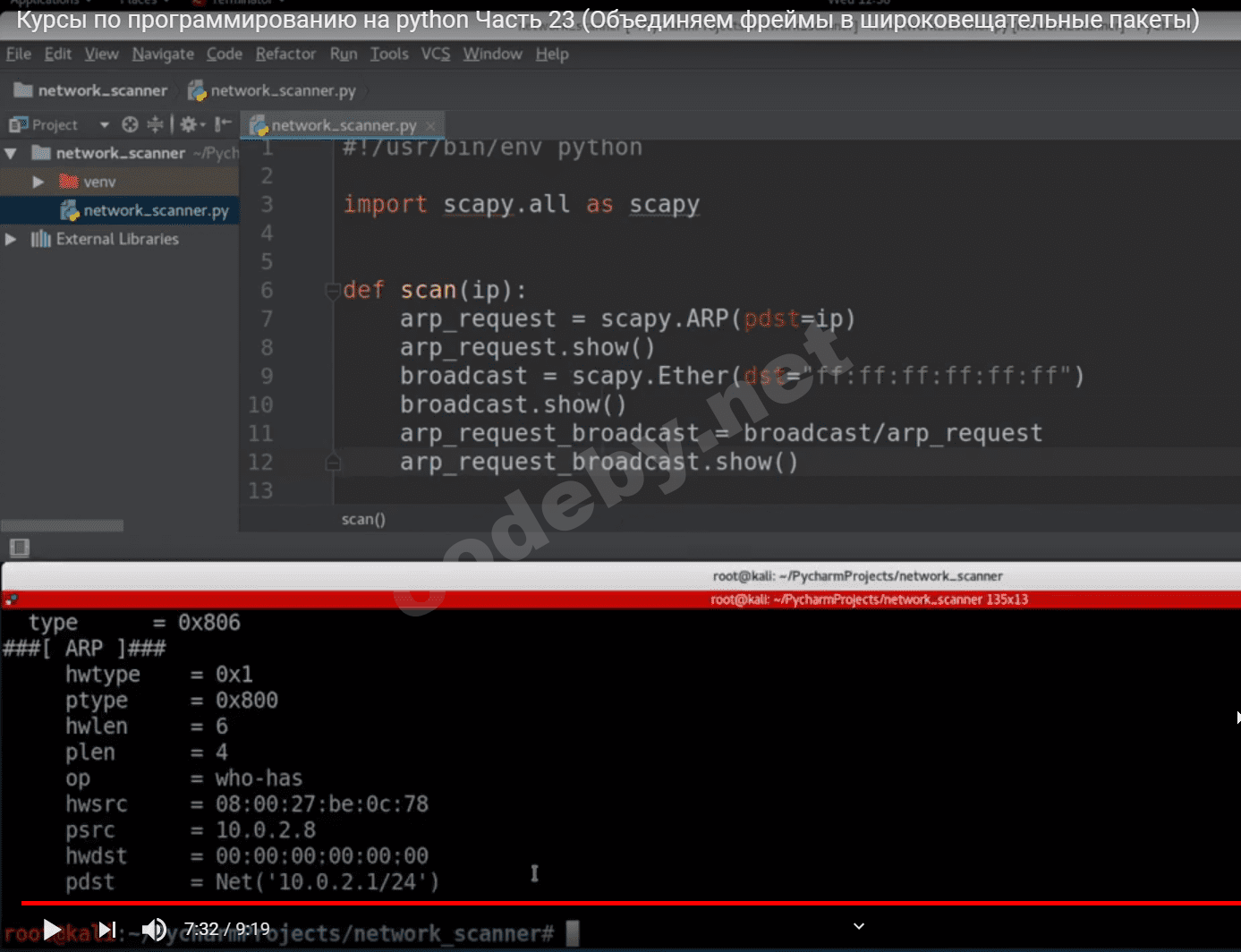Screen dimensions: 1241x952
Task: Open the View menu
Action: click(102, 54)
